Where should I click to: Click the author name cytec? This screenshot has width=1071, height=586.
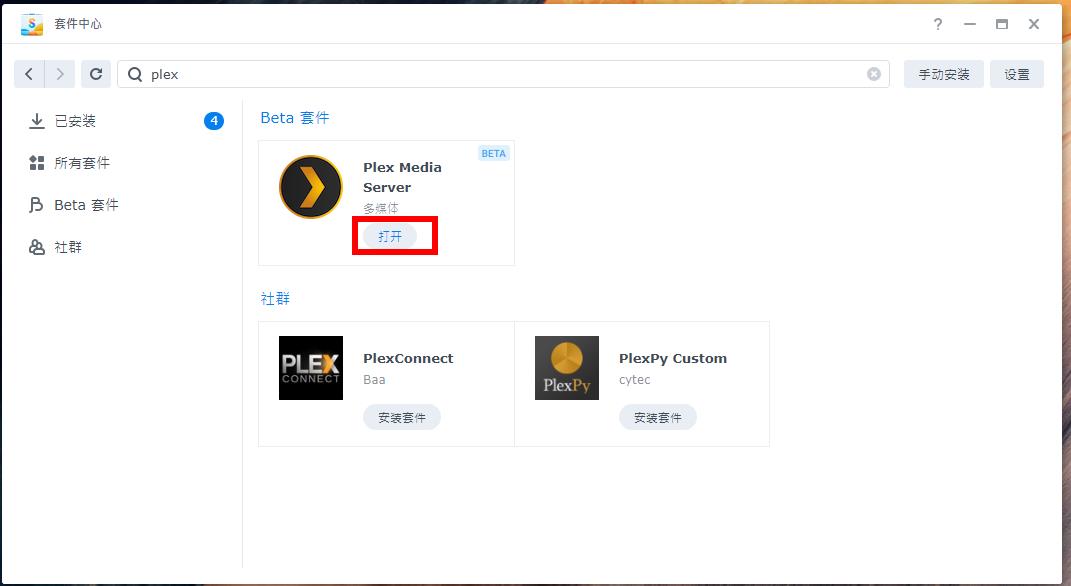click(635, 379)
